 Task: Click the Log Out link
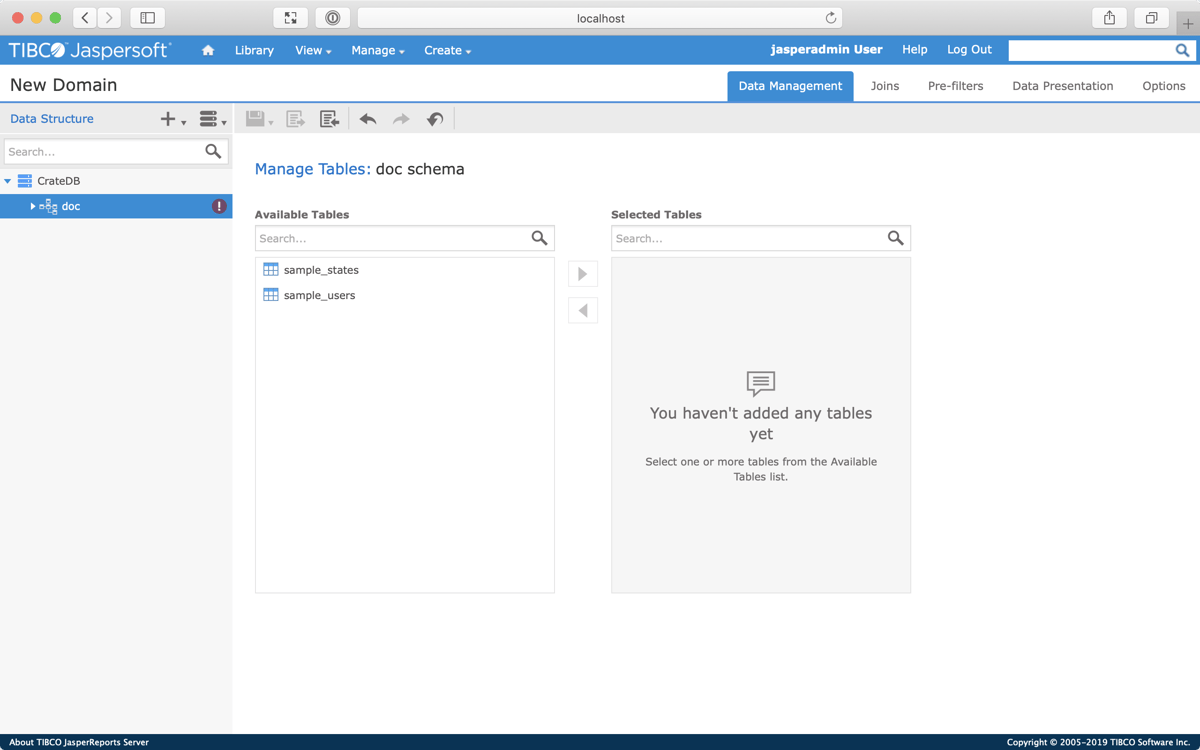coord(969,49)
